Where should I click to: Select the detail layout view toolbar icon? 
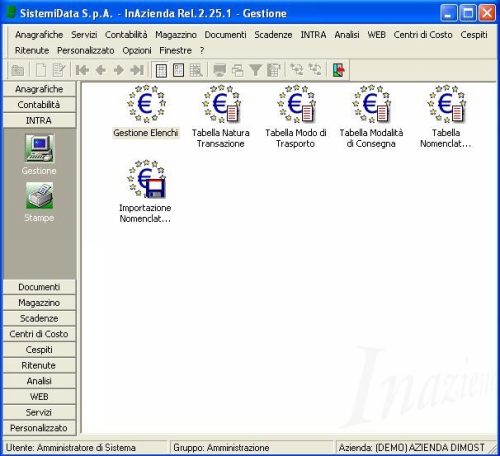coord(178,70)
